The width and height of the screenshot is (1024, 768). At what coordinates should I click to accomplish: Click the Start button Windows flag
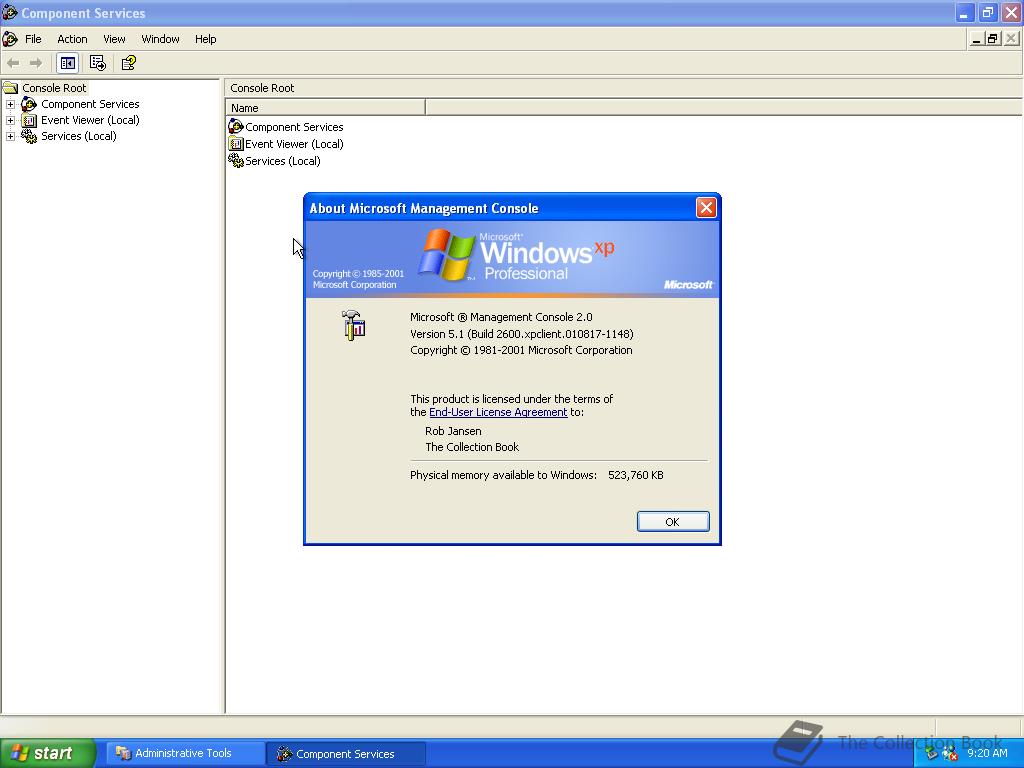[20, 753]
